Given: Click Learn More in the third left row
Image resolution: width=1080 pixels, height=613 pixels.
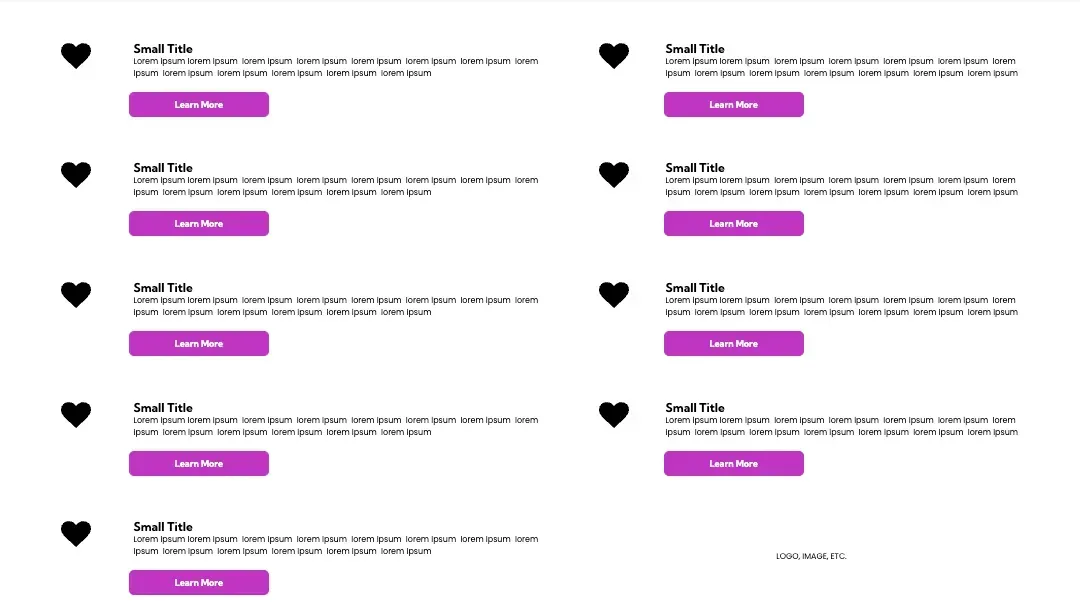Looking at the screenshot, I should [199, 344].
